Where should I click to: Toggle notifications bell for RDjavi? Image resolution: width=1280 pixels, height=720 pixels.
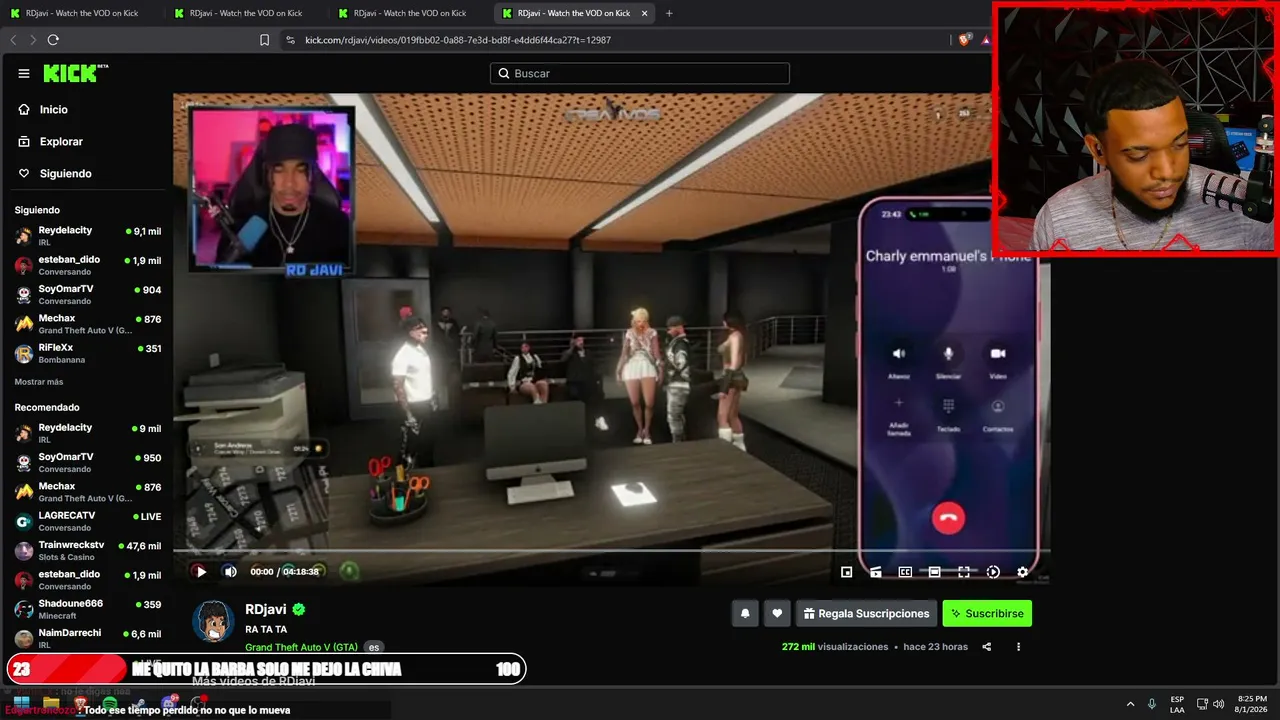coord(745,613)
